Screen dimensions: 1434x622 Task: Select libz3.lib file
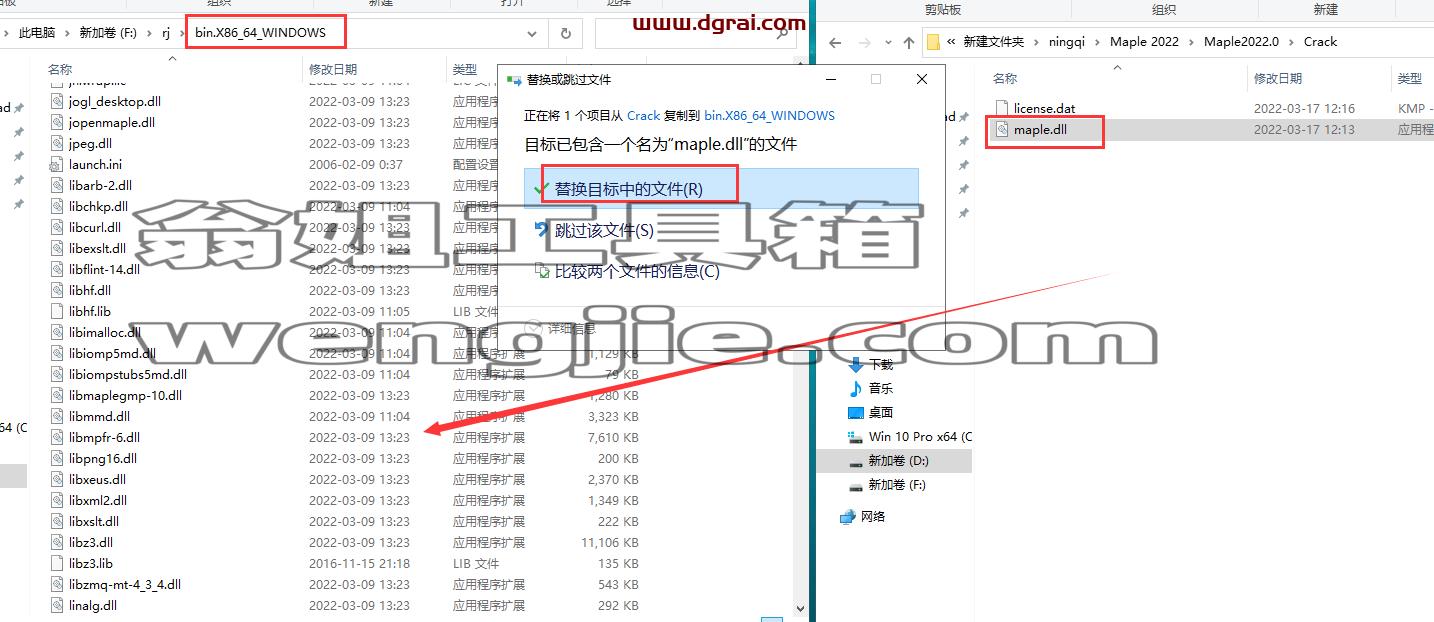click(91, 563)
